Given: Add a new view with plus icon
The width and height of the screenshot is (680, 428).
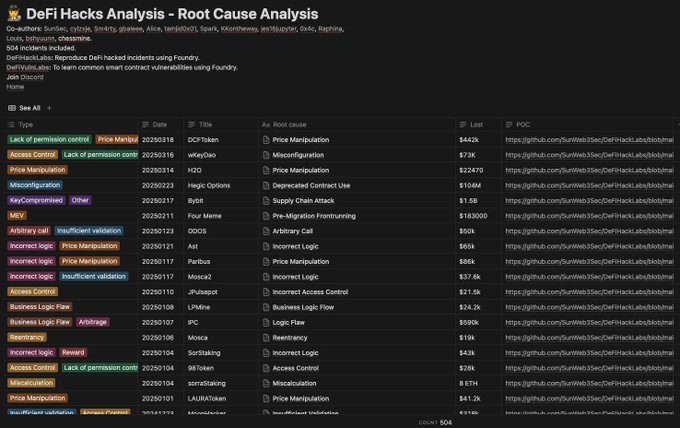Looking at the screenshot, I should click(49, 108).
